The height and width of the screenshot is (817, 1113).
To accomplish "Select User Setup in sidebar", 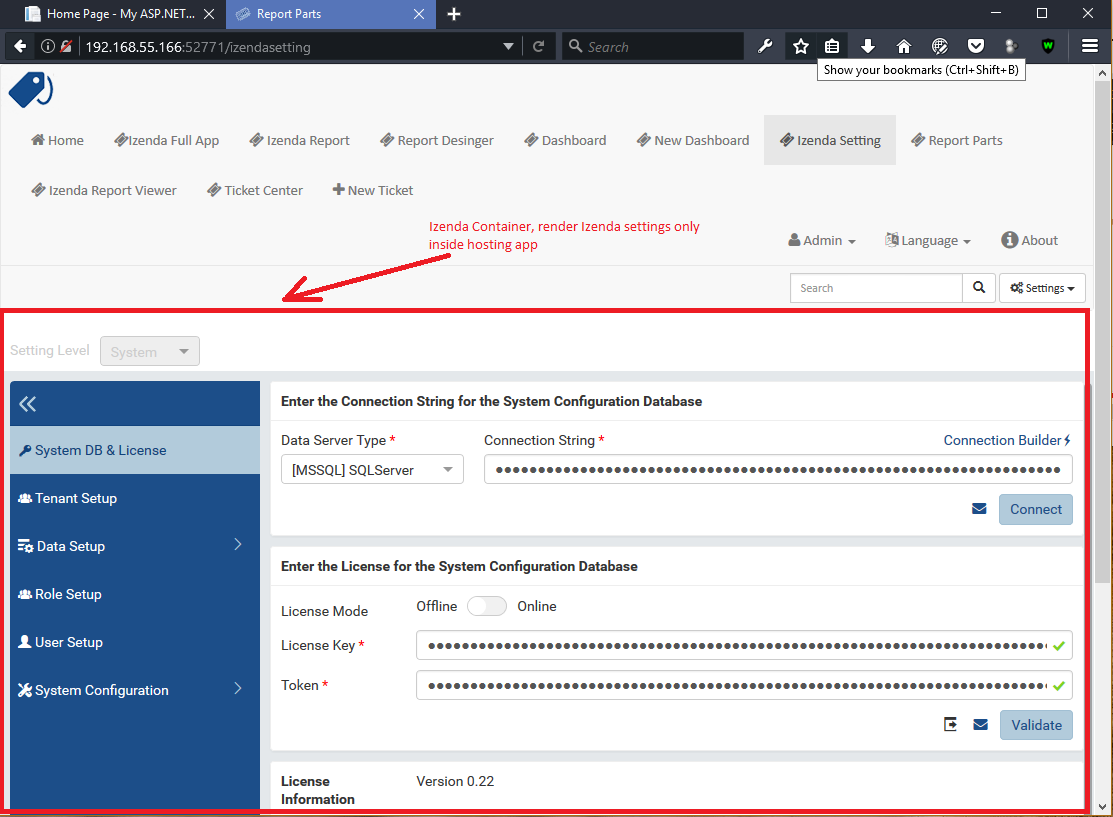I will [x=135, y=642].
